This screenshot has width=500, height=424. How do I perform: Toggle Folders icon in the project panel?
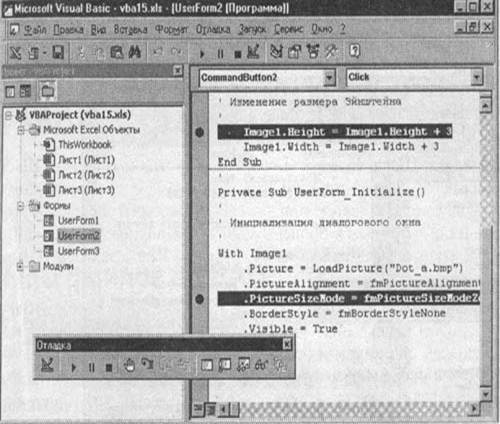point(47,91)
